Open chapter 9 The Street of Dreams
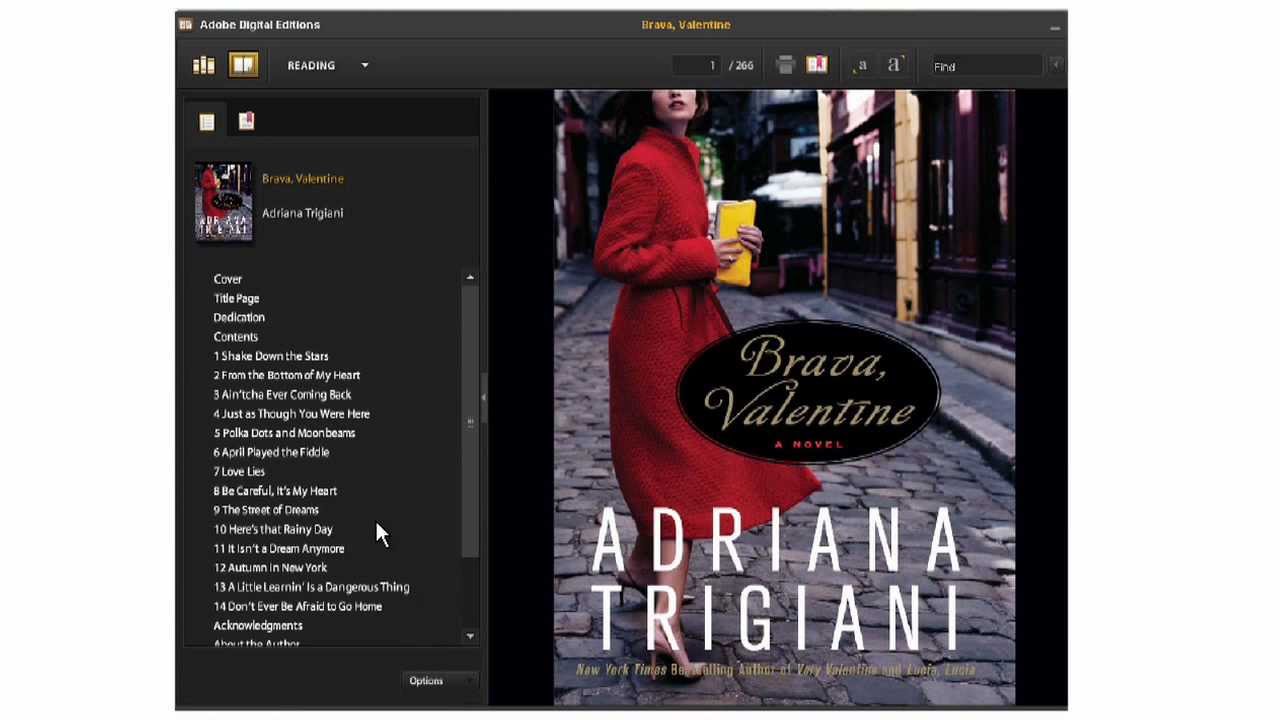Screen dimensions: 1280x720 tap(266, 510)
